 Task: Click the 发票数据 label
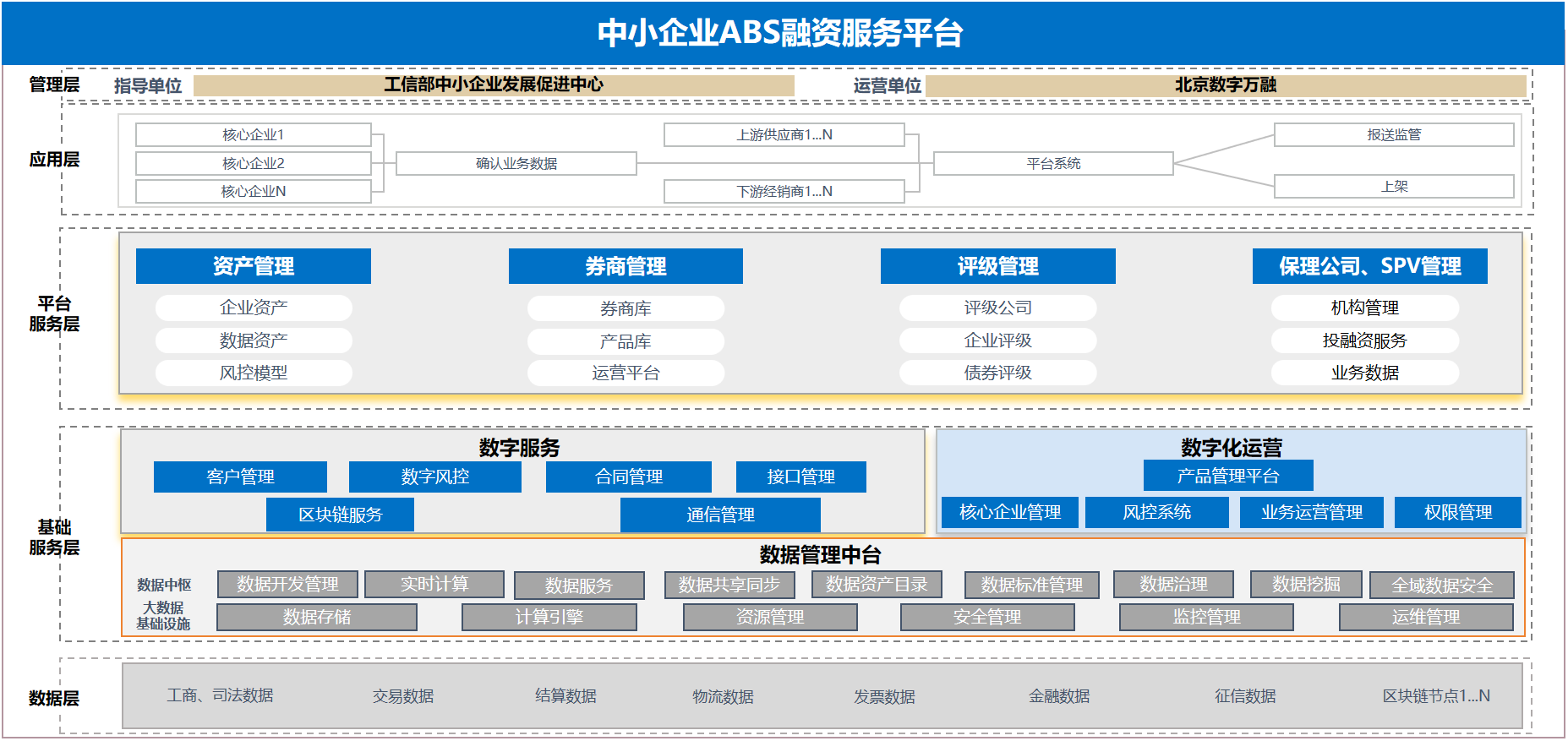(x=884, y=697)
